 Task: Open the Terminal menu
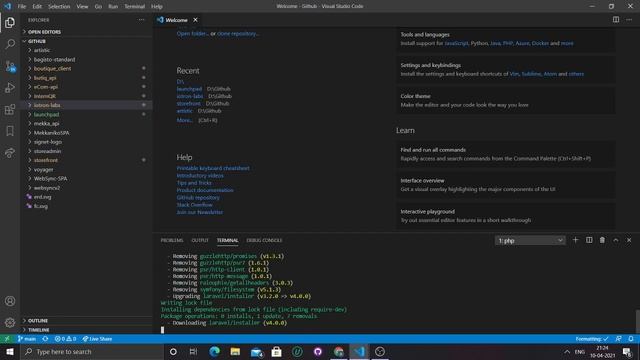[134, 7]
